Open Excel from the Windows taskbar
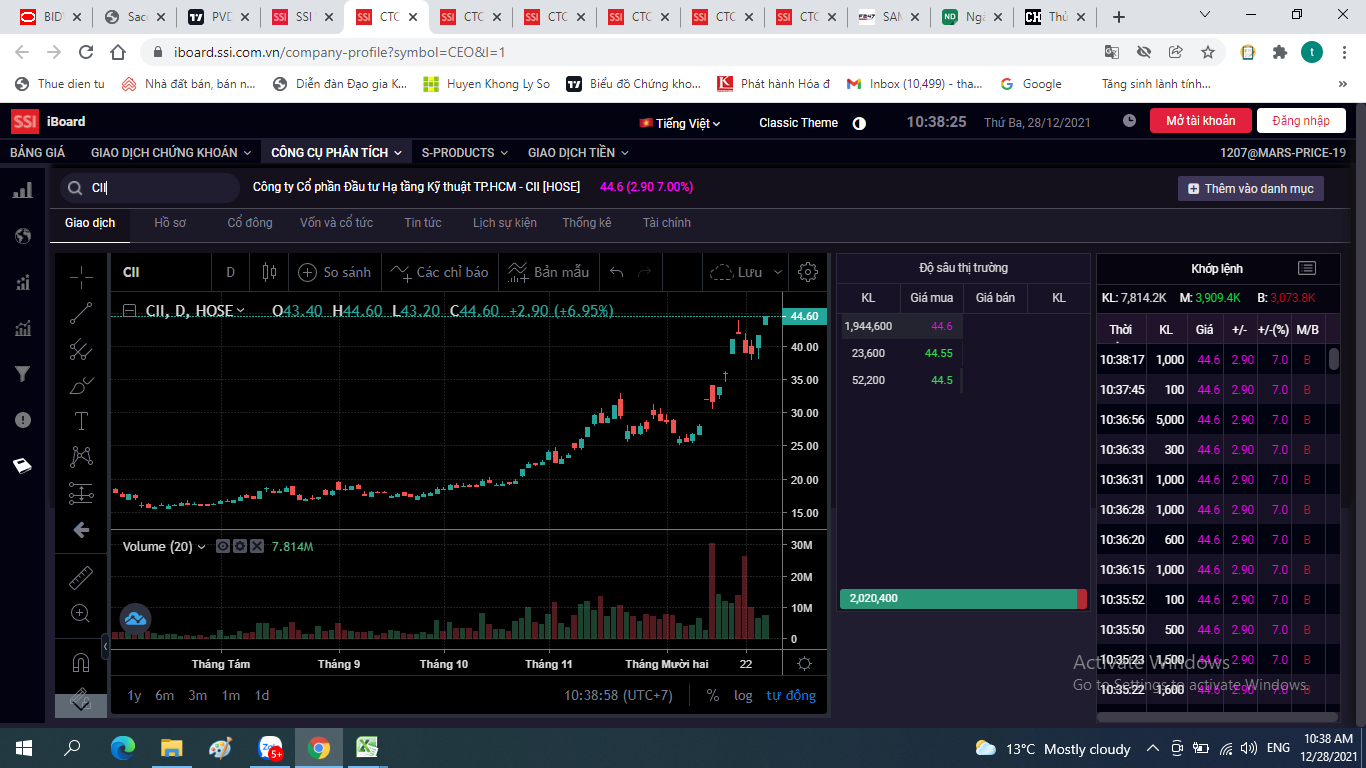The image size is (1366, 768). (367, 748)
